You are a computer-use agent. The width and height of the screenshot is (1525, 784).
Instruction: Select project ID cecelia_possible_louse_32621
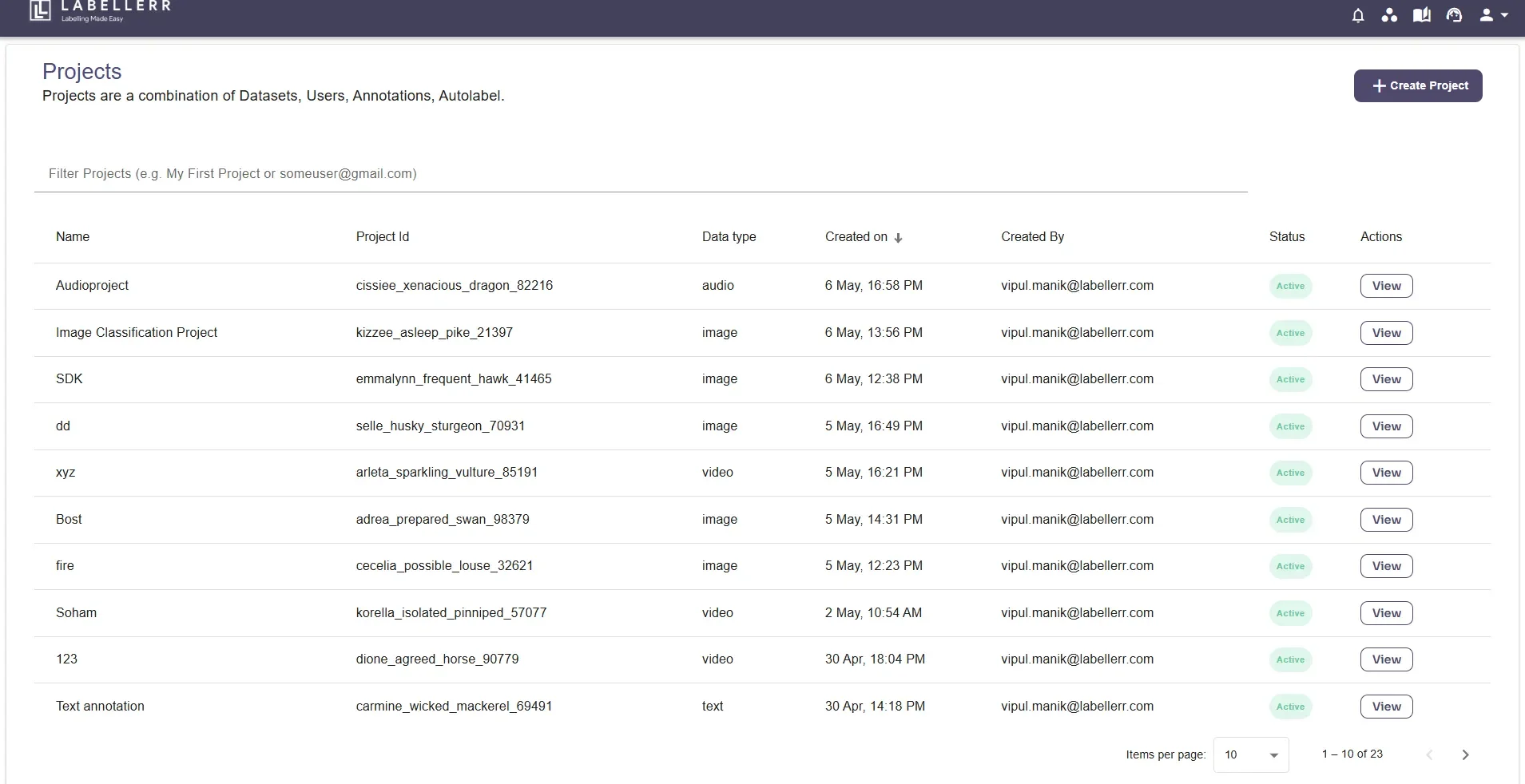(x=444, y=565)
